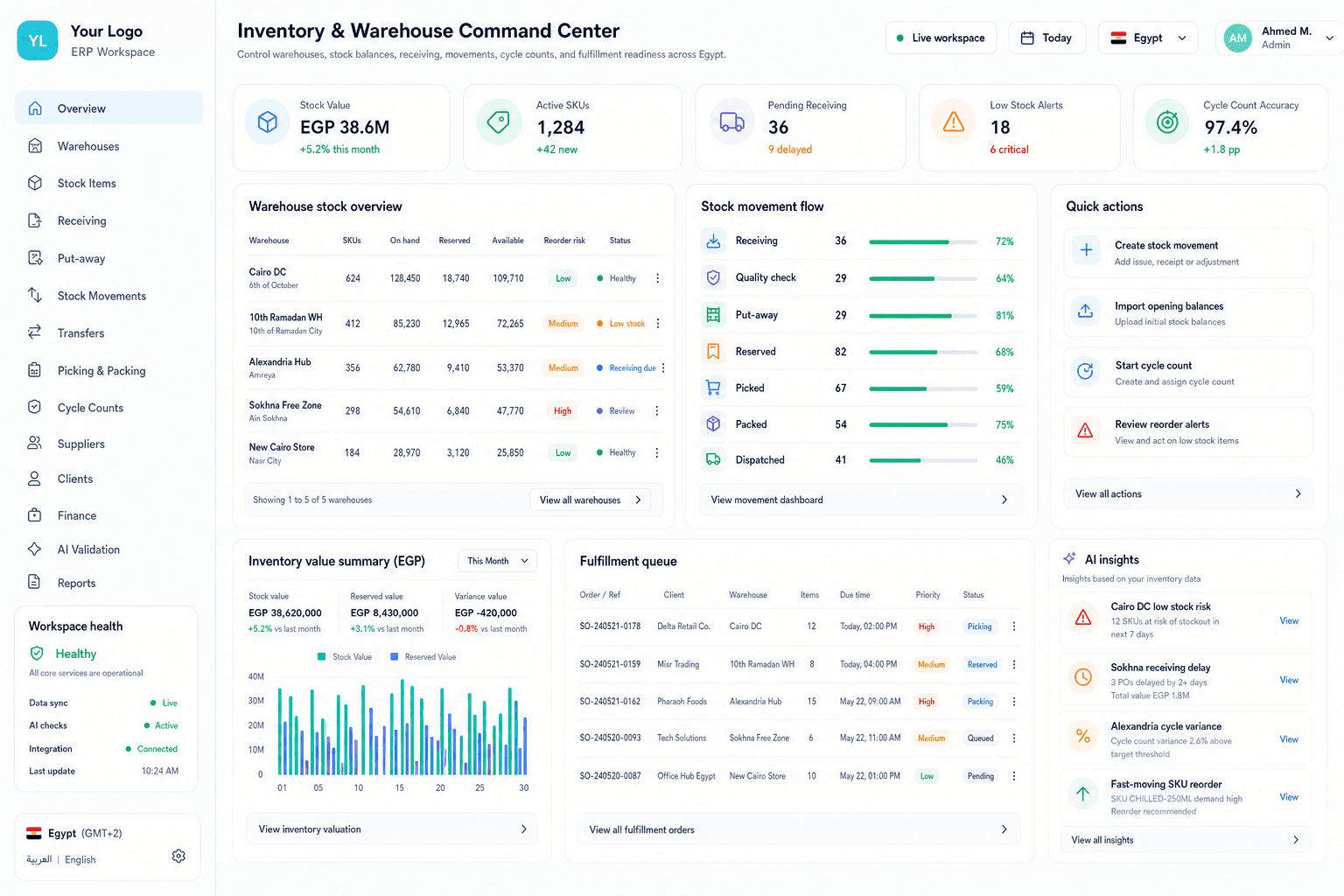The image size is (1344, 896).
Task: Expand the Ahmed M. account menu
Action: pos(1329,38)
